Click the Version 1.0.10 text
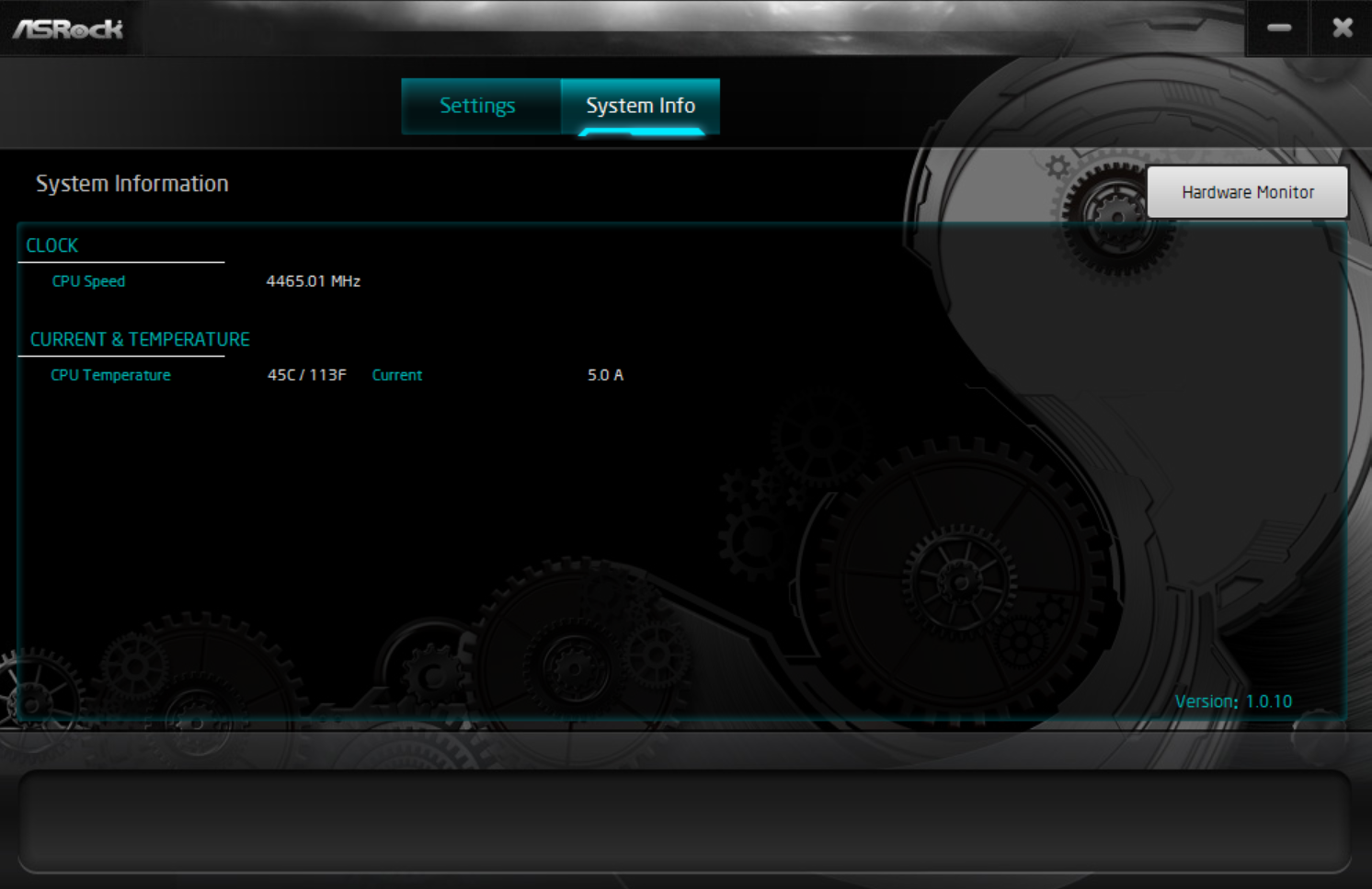The width and height of the screenshot is (1372, 889). pyautogui.click(x=1233, y=701)
